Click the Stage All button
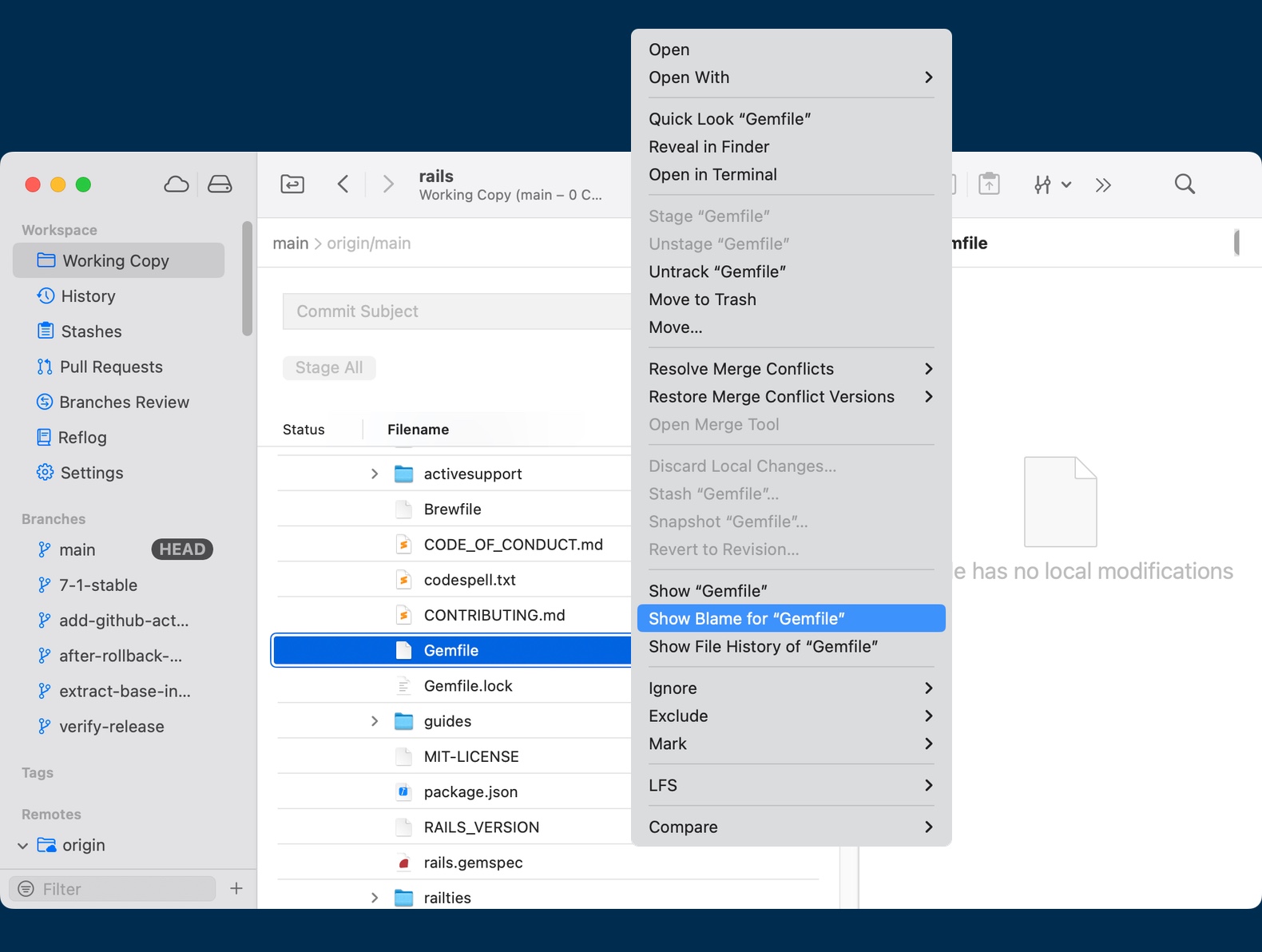The height and width of the screenshot is (952, 1262). tap(329, 368)
